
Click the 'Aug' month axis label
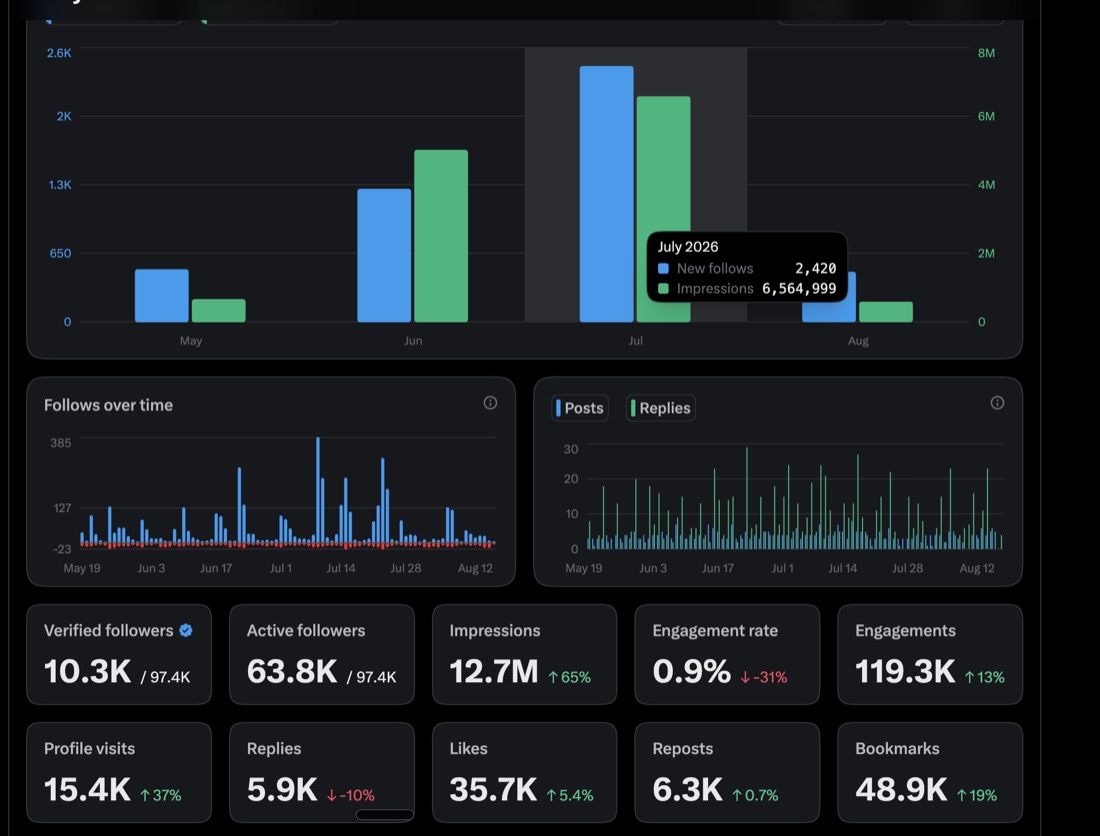click(x=857, y=341)
